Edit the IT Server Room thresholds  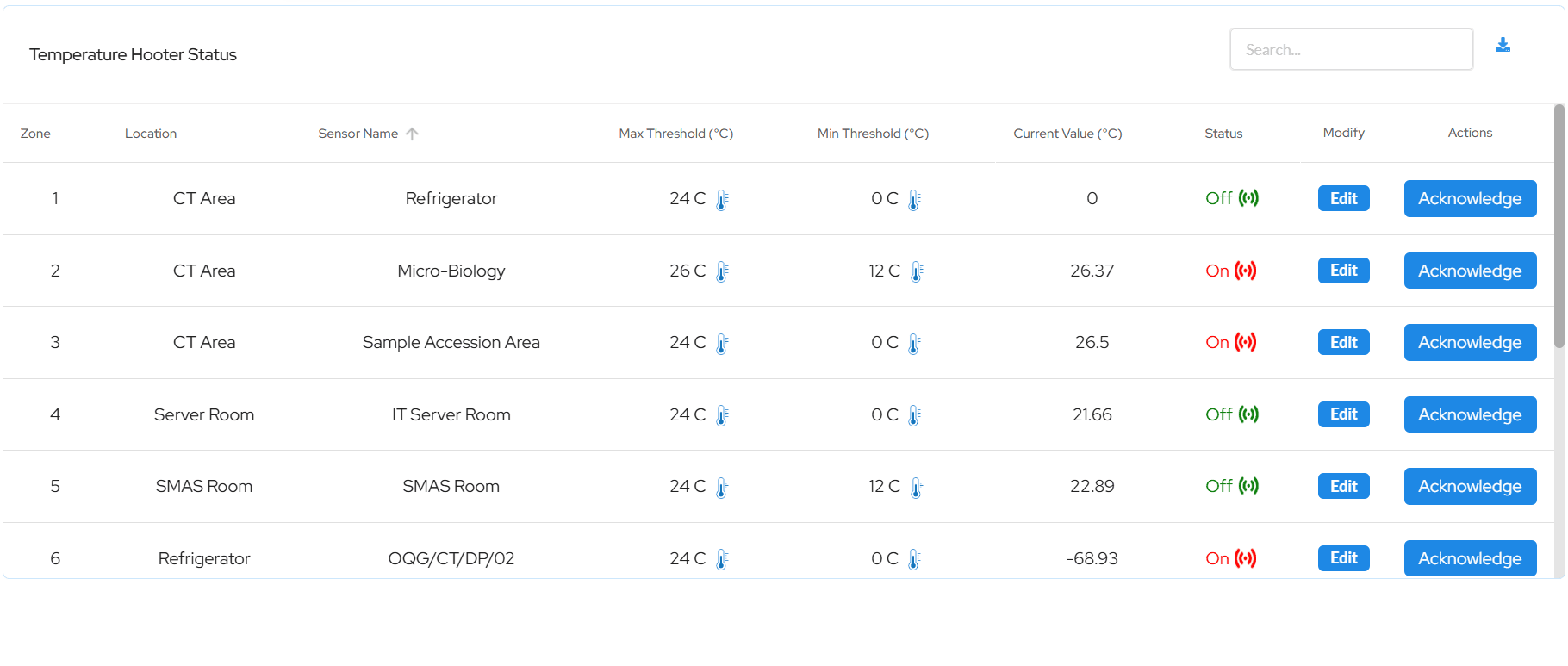pos(1344,414)
